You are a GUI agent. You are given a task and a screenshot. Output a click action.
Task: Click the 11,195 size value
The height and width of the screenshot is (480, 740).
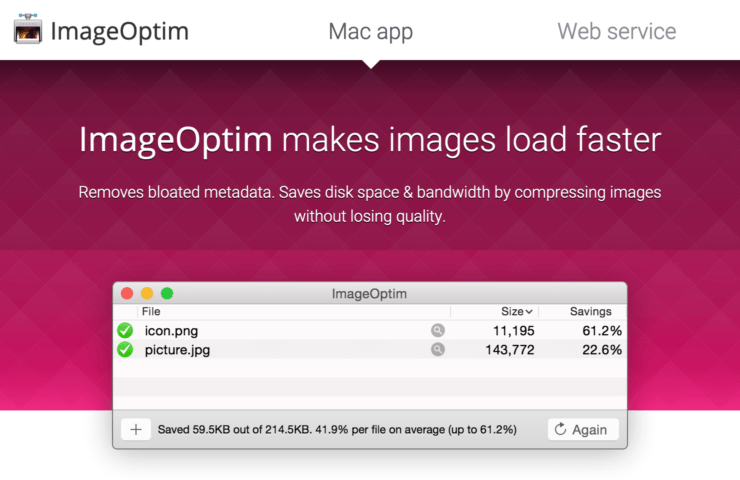[513, 331]
